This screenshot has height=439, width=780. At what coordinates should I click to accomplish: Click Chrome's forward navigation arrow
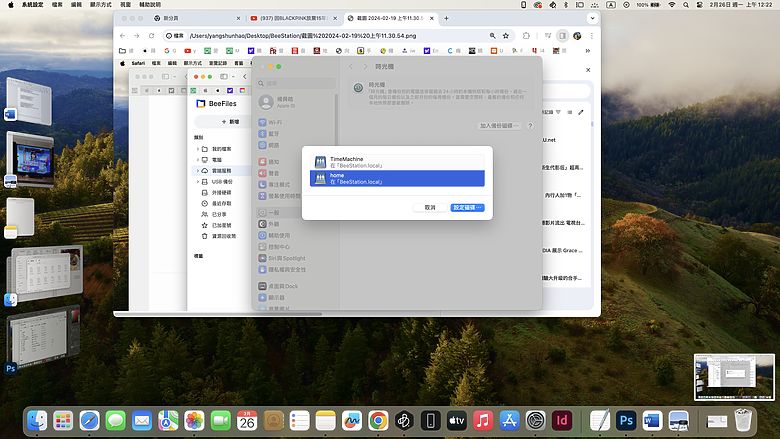coord(137,36)
